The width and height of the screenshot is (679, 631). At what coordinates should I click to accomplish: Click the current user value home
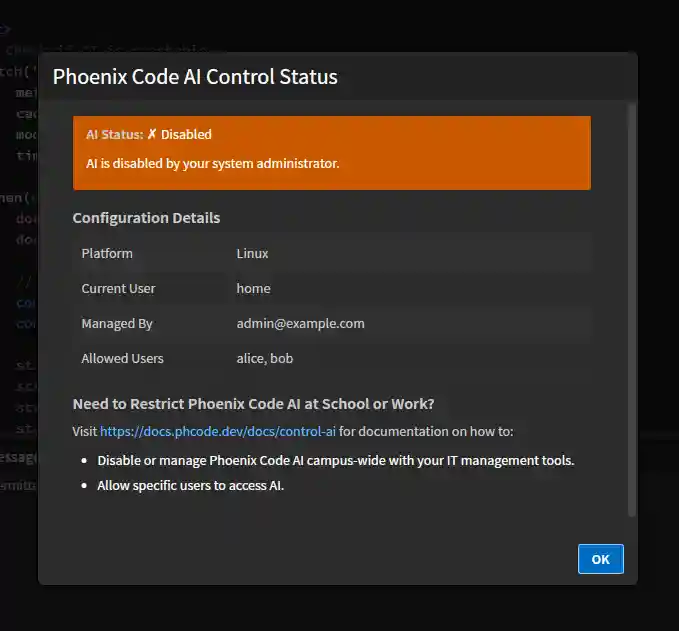[253, 289]
